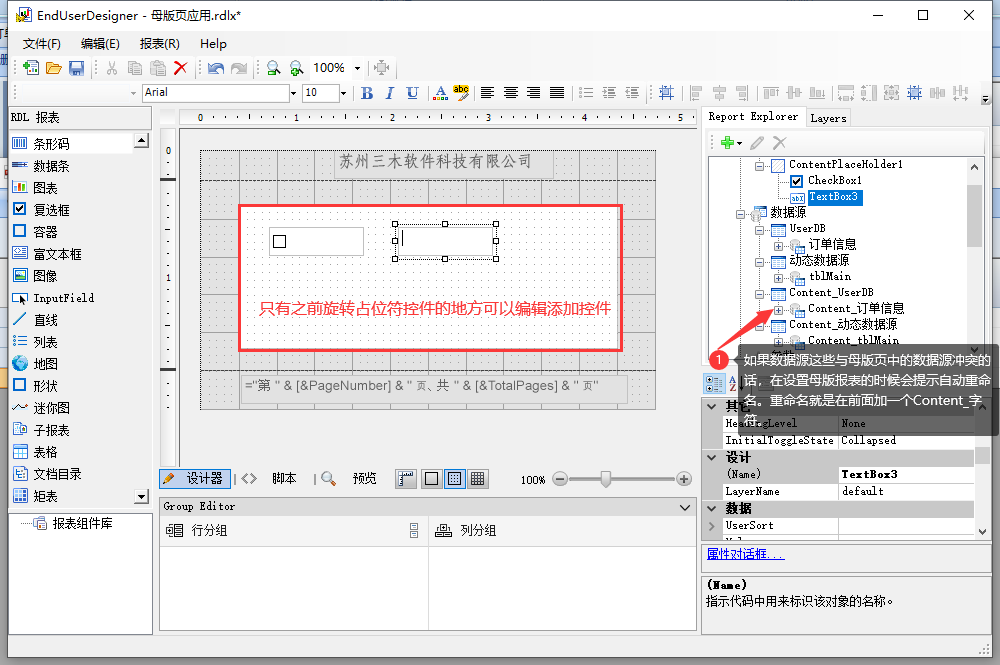Collapse the UserDB data source node

coord(759,230)
